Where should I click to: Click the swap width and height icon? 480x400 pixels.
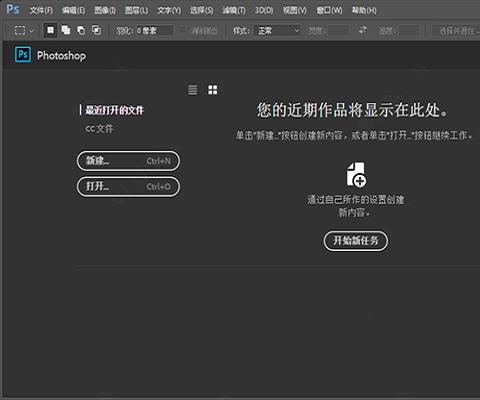[363, 31]
